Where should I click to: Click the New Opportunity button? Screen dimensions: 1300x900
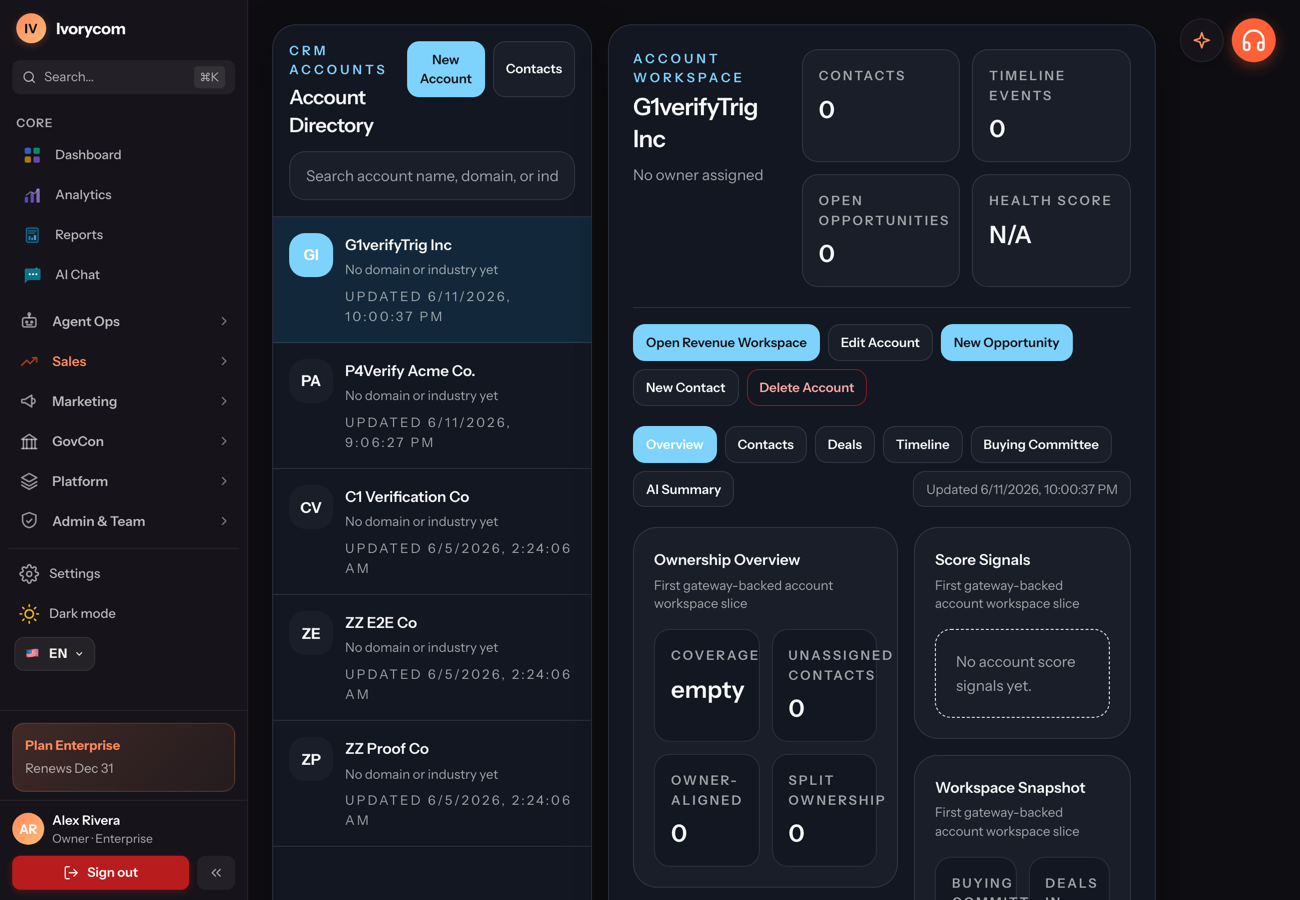(1006, 343)
